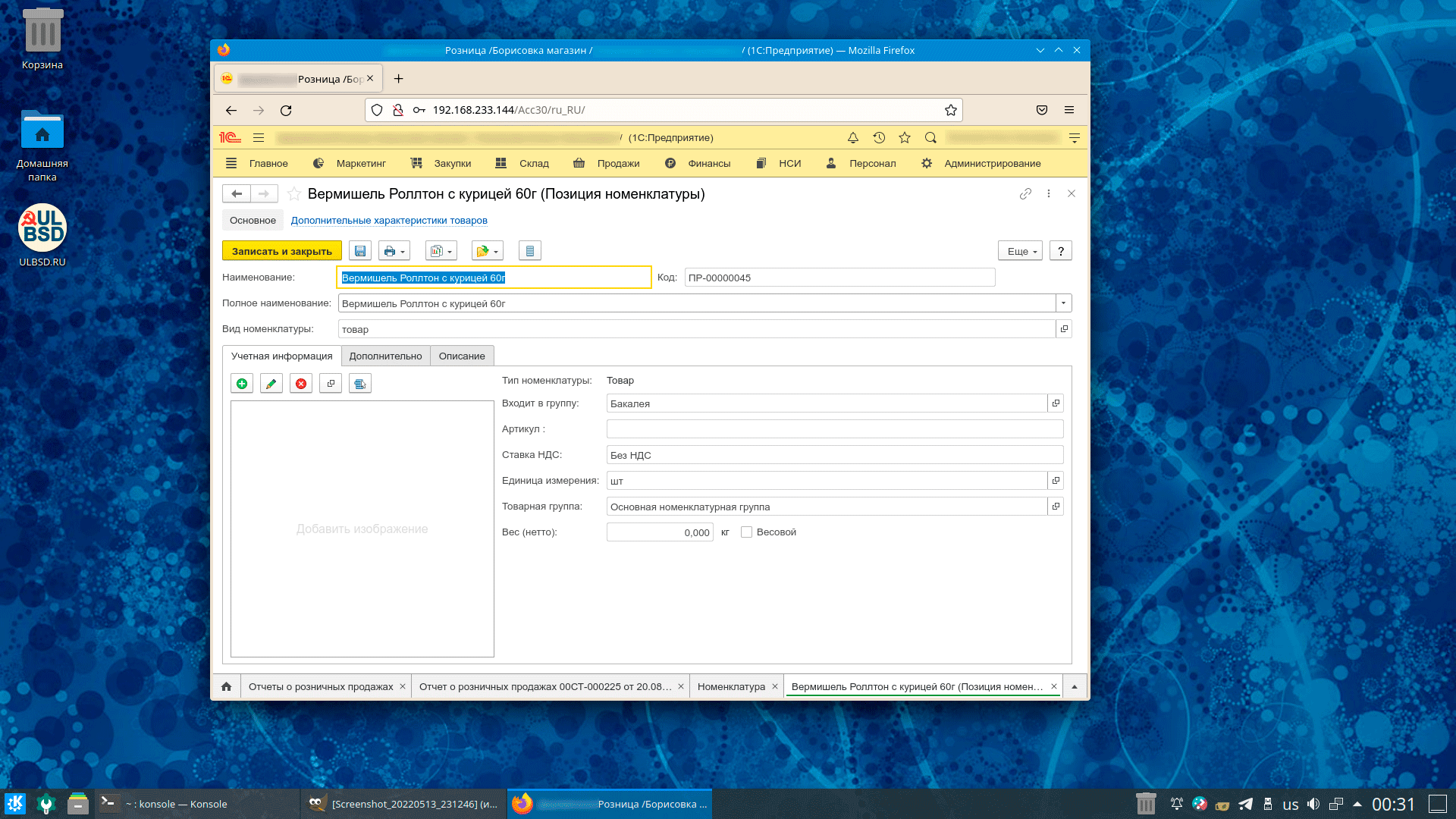This screenshot has width=1456, height=819.
Task: Expand the Полное наименование dropdown
Action: click(x=1063, y=303)
